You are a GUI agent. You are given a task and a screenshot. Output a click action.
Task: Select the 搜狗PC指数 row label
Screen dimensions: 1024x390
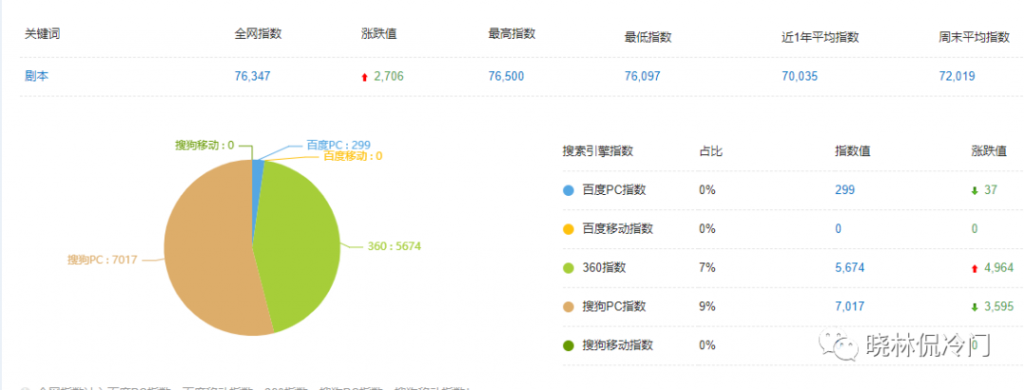pyautogui.click(x=615, y=306)
